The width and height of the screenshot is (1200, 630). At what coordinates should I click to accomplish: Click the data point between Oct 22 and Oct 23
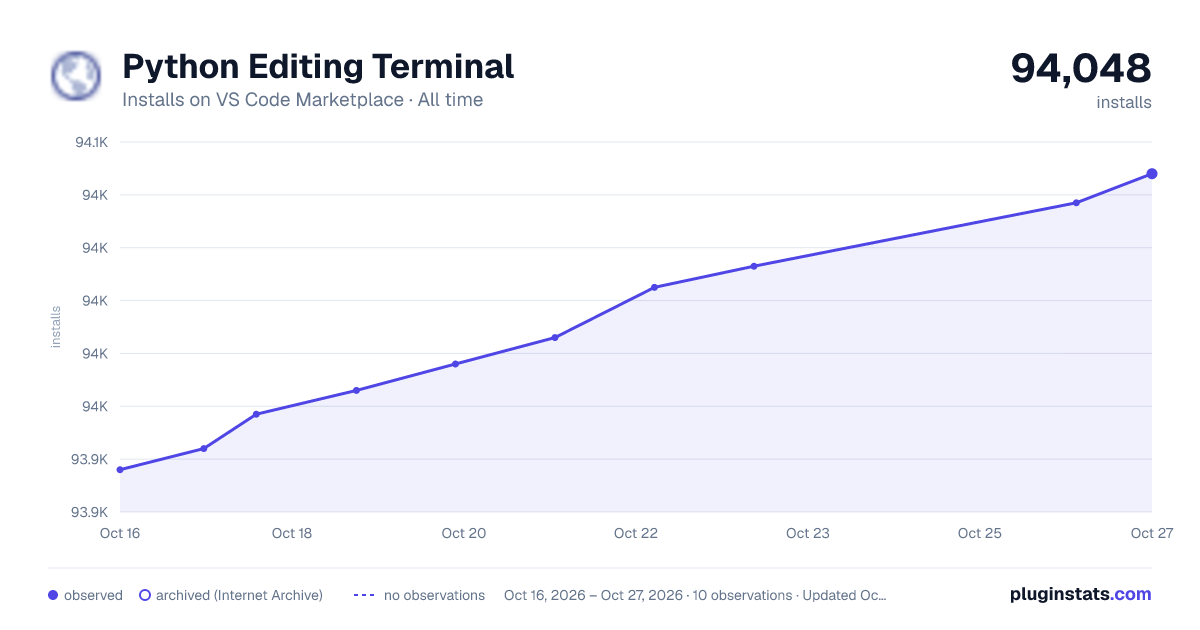[x=754, y=266]
